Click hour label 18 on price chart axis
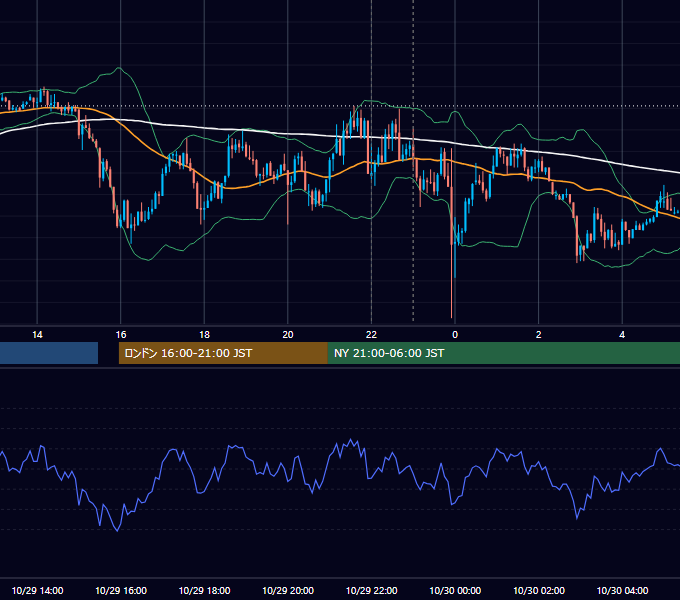The width and height of the screenshot is (680, 600). (204, 335)
